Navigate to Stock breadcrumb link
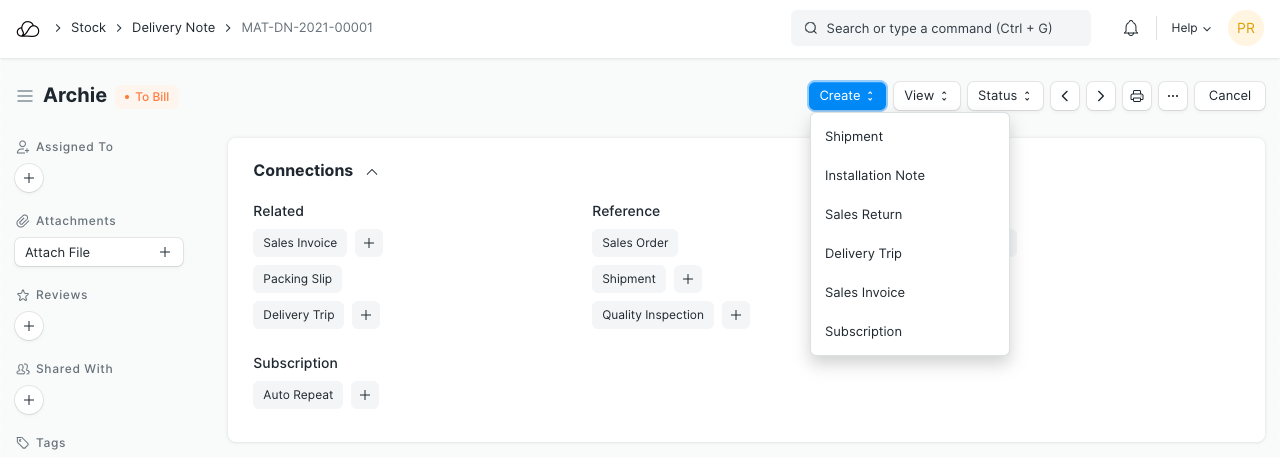The height and width of the screenshot is (457, 1280). [x=88, y=28]
